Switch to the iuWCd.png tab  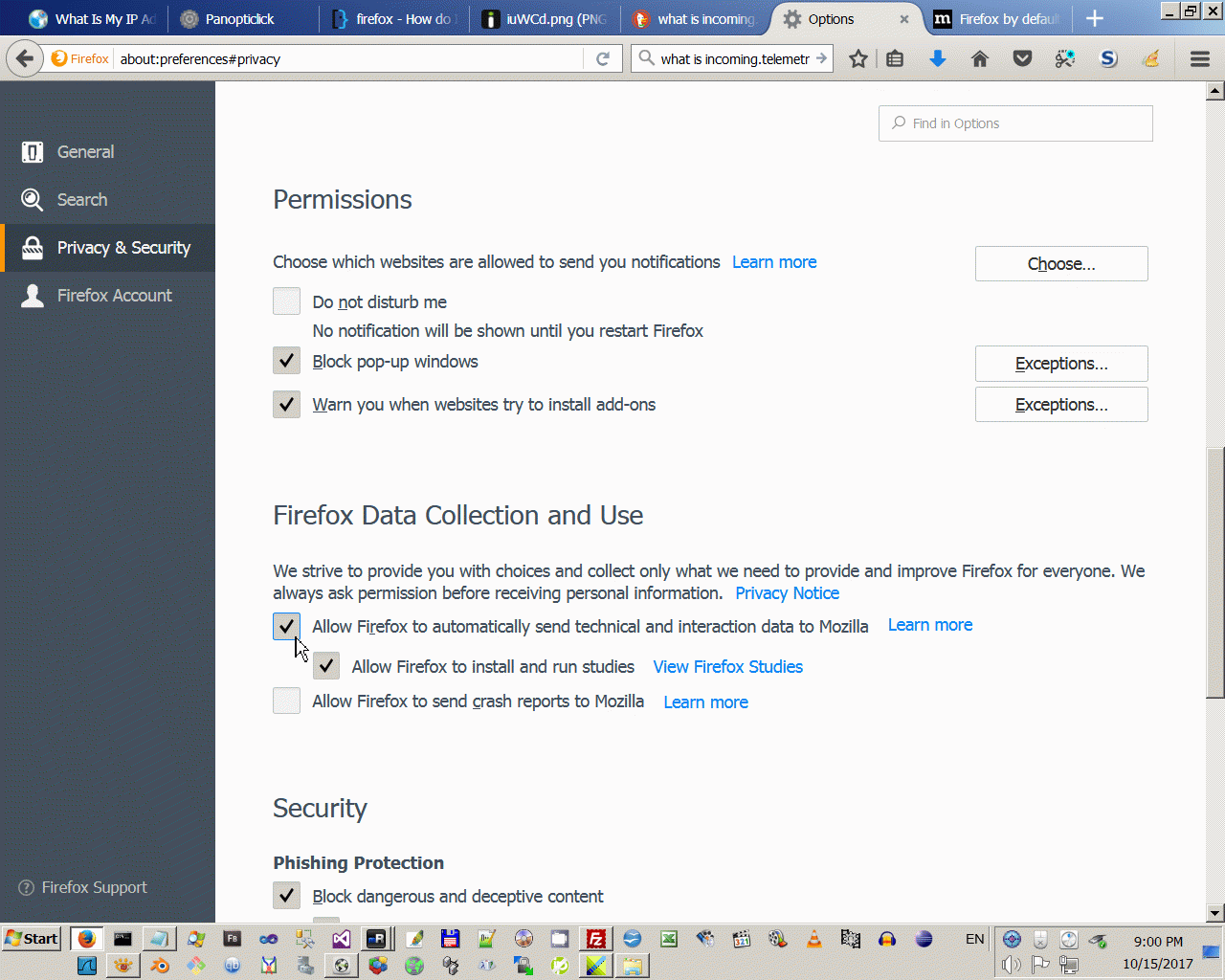(x=546, y=19)
